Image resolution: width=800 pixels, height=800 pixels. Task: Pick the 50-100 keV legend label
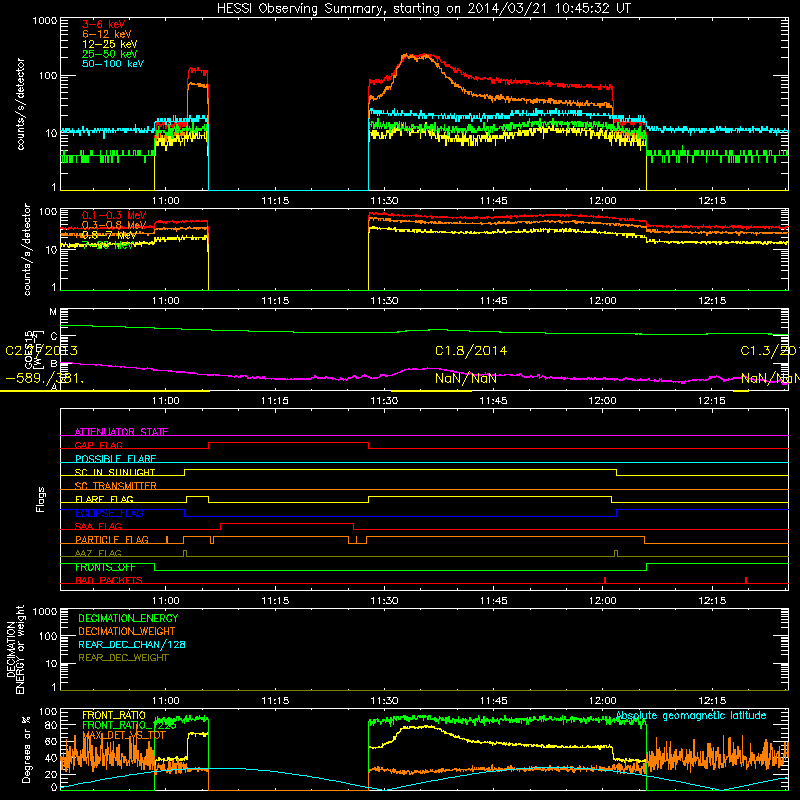click(x=113, y=64)
